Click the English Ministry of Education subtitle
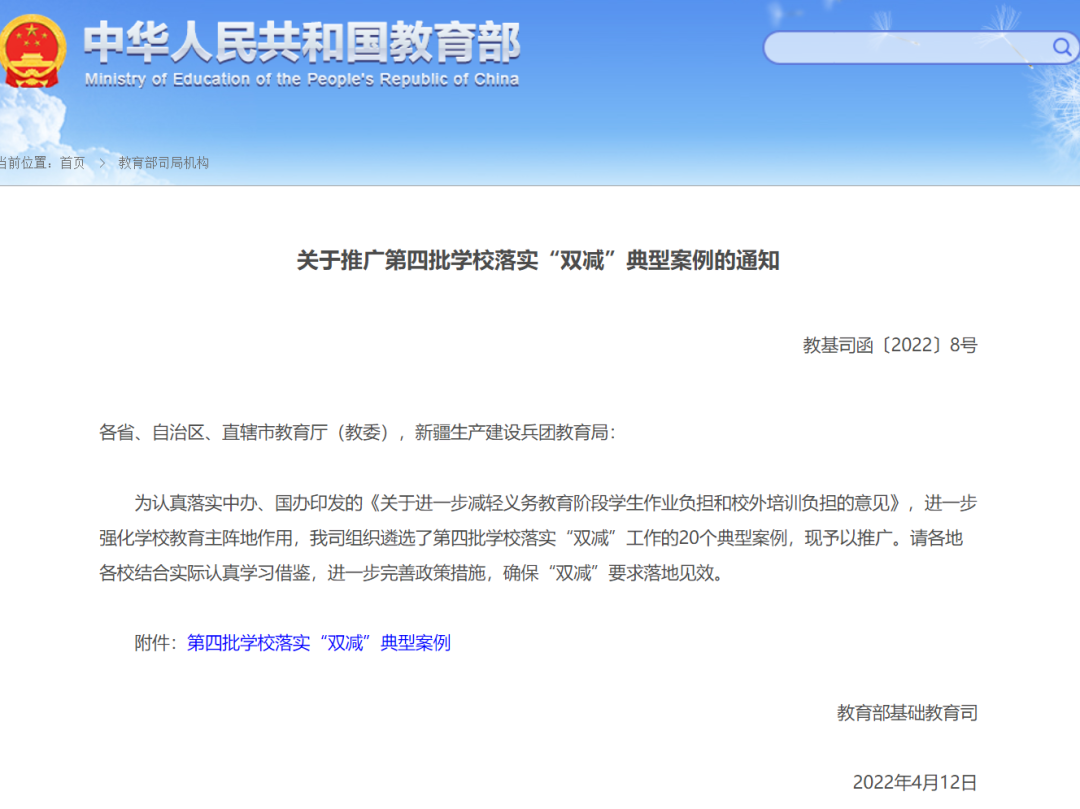 click(302, 80)
